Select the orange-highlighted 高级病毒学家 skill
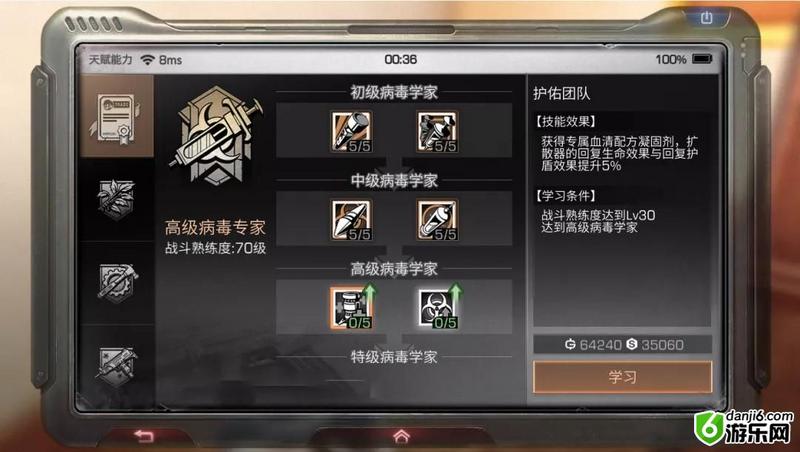 pos(352,308)
